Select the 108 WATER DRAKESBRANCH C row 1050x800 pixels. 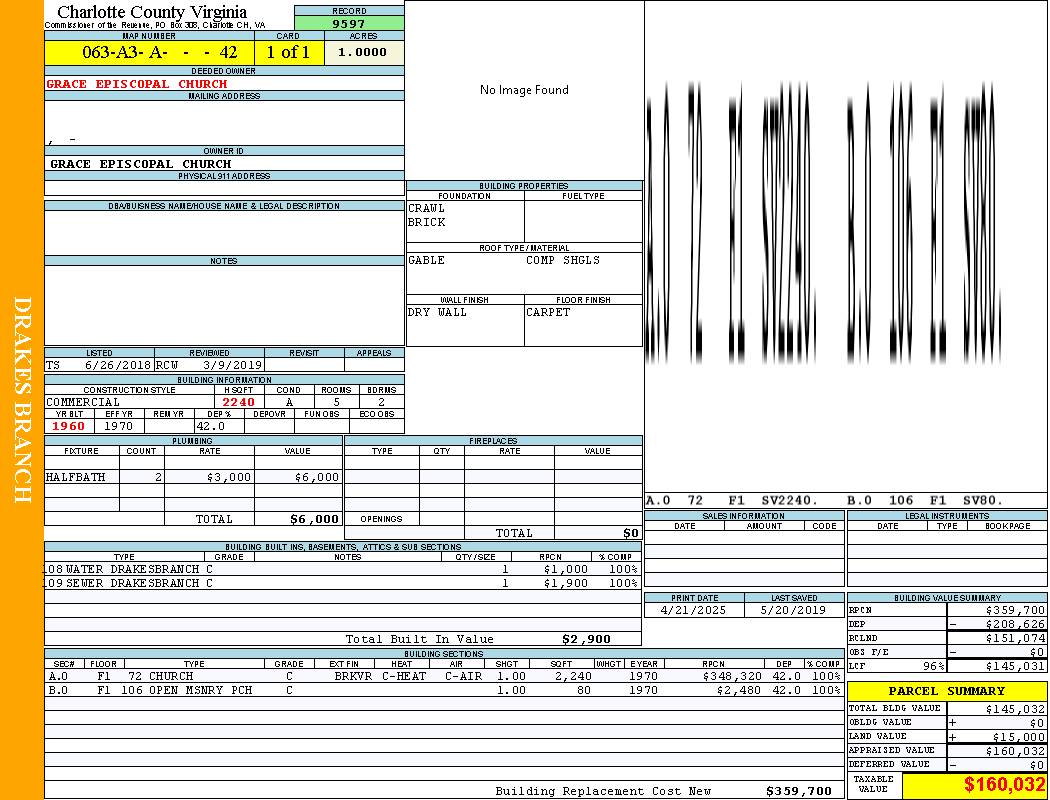click(x=342, y=569)
